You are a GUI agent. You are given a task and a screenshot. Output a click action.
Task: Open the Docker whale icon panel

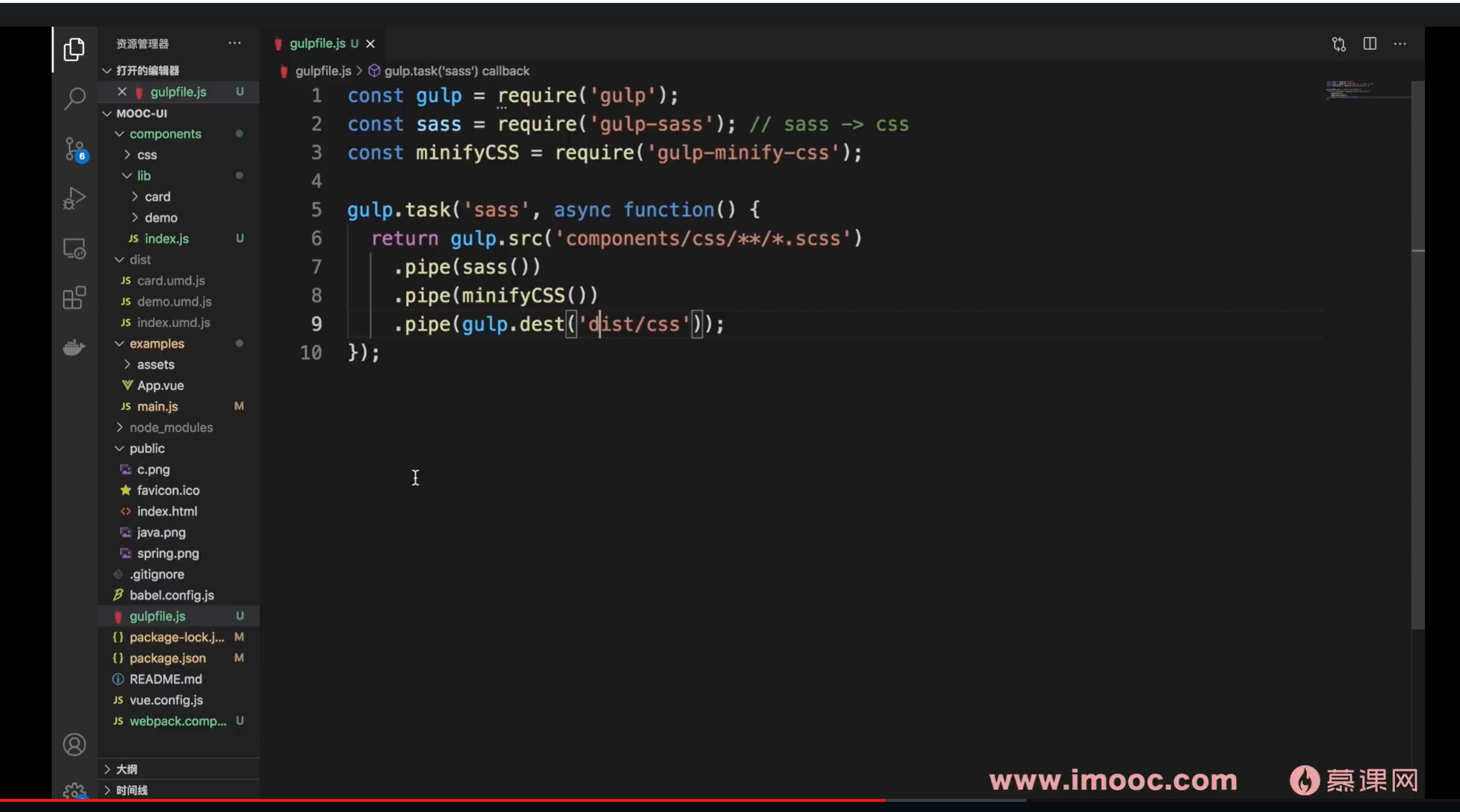tap(74, 347)
